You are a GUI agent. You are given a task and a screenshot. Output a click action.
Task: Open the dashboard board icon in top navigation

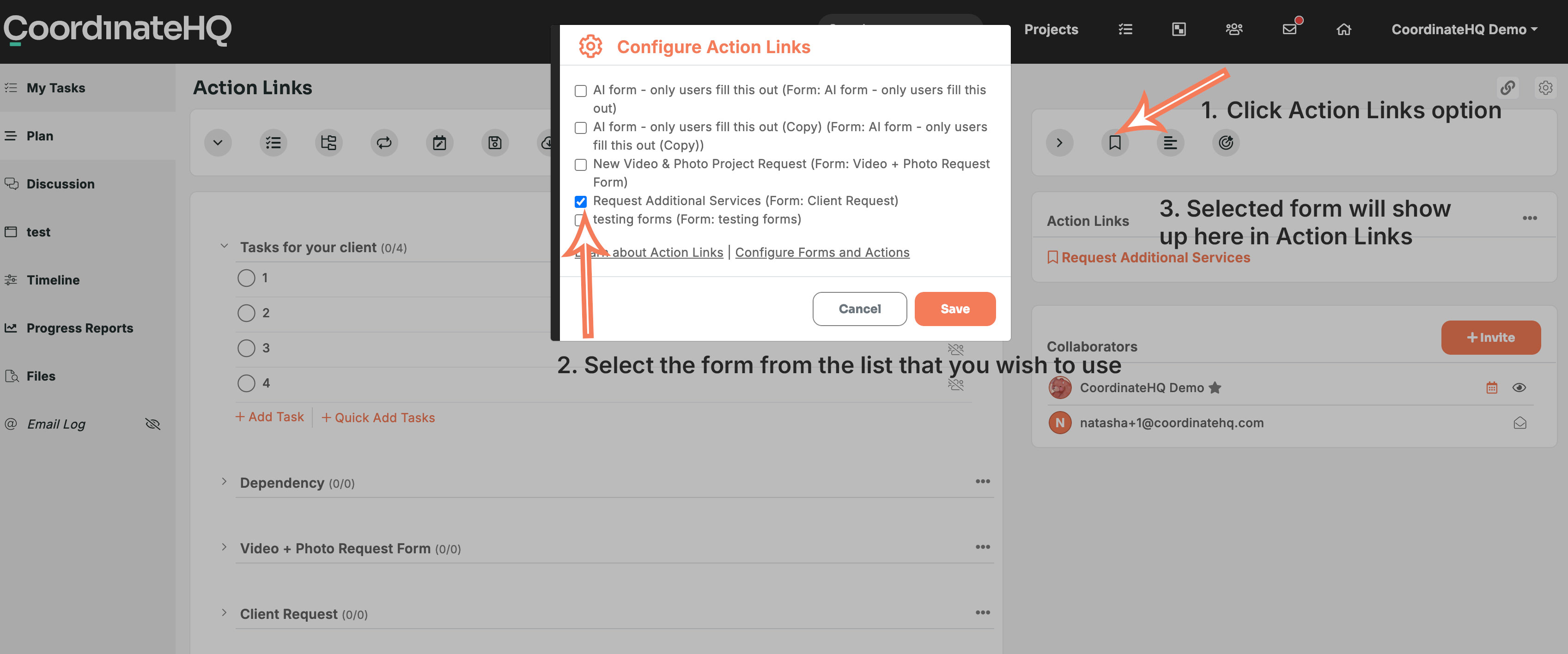[1179, 29]
